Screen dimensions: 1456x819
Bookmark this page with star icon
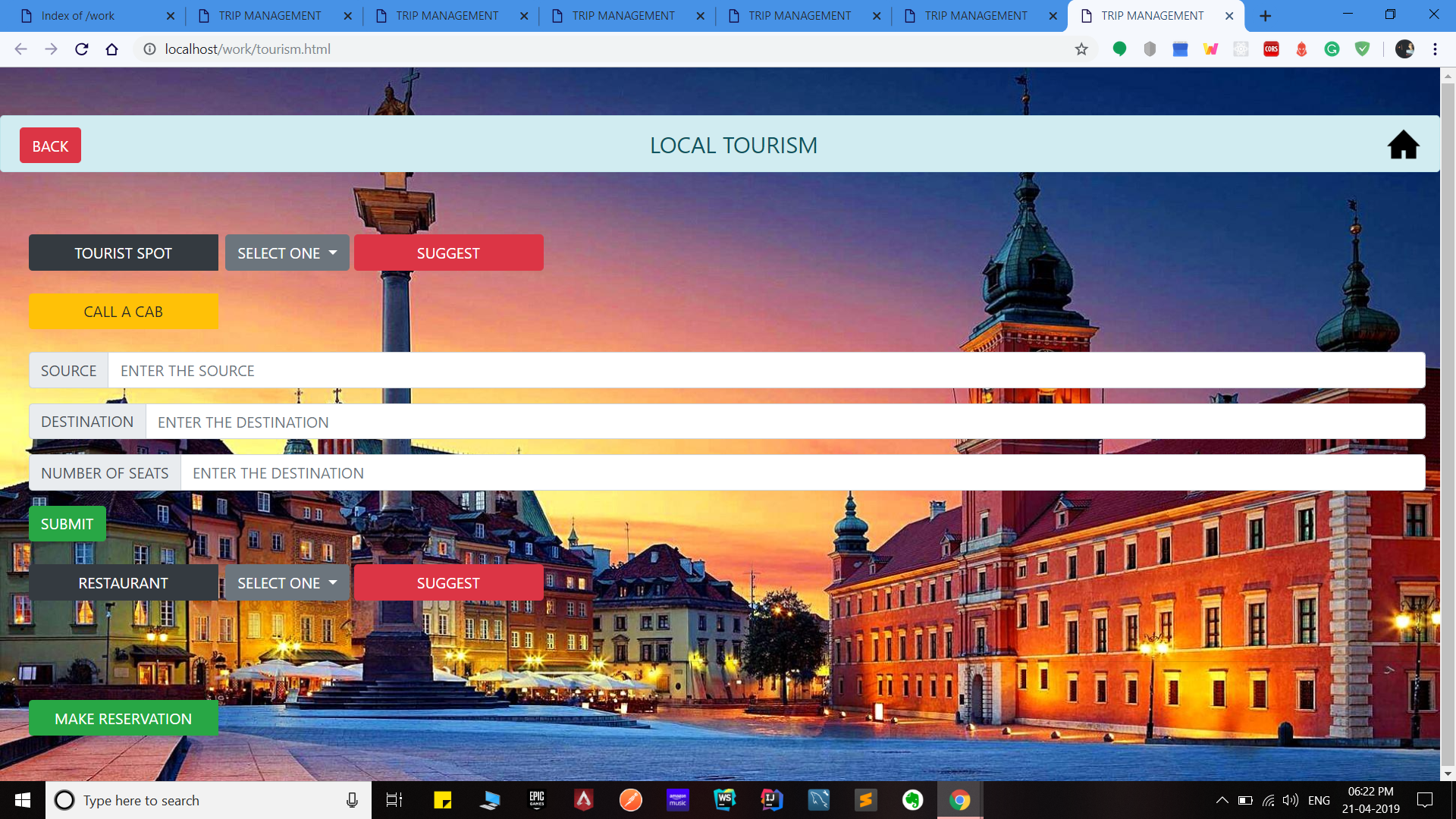pos(1081,49)
